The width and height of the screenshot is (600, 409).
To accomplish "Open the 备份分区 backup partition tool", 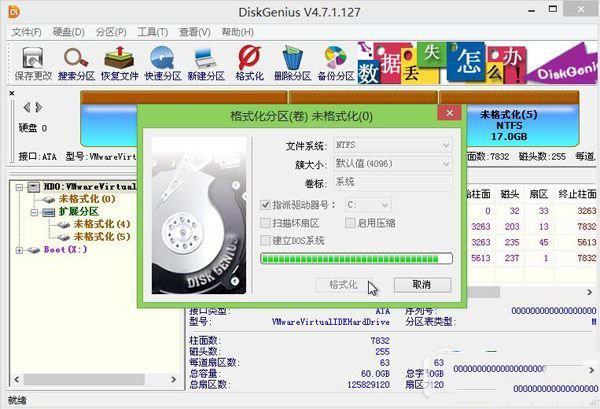I will pos(336,64).
